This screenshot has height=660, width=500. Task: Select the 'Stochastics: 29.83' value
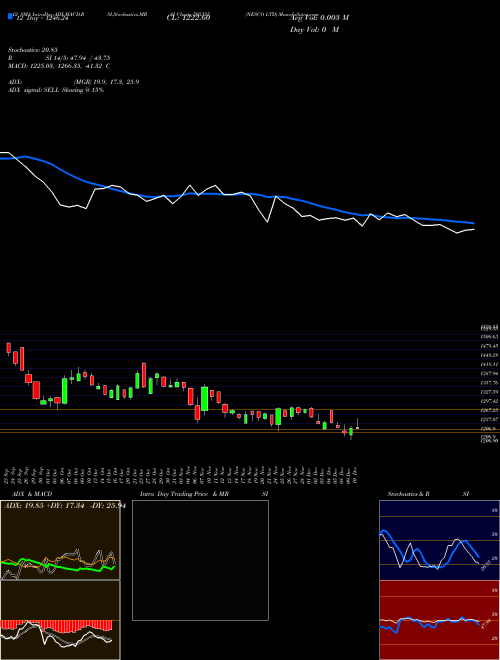[x=33, y=50]
